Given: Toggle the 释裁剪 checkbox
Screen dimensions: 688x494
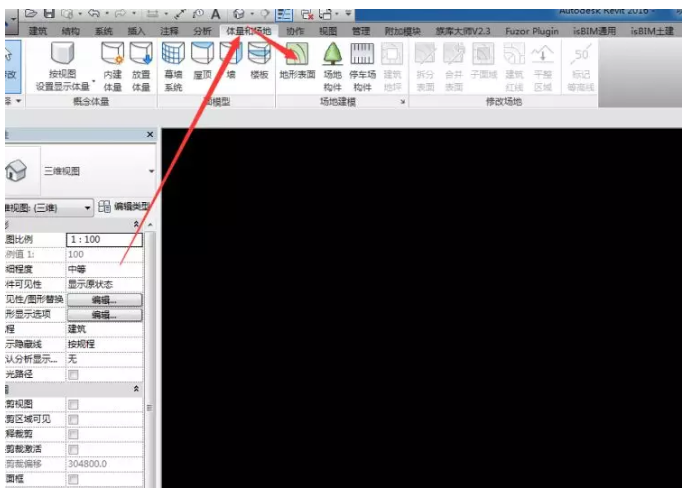Looking at the screenshot, I should click(73, 434).
